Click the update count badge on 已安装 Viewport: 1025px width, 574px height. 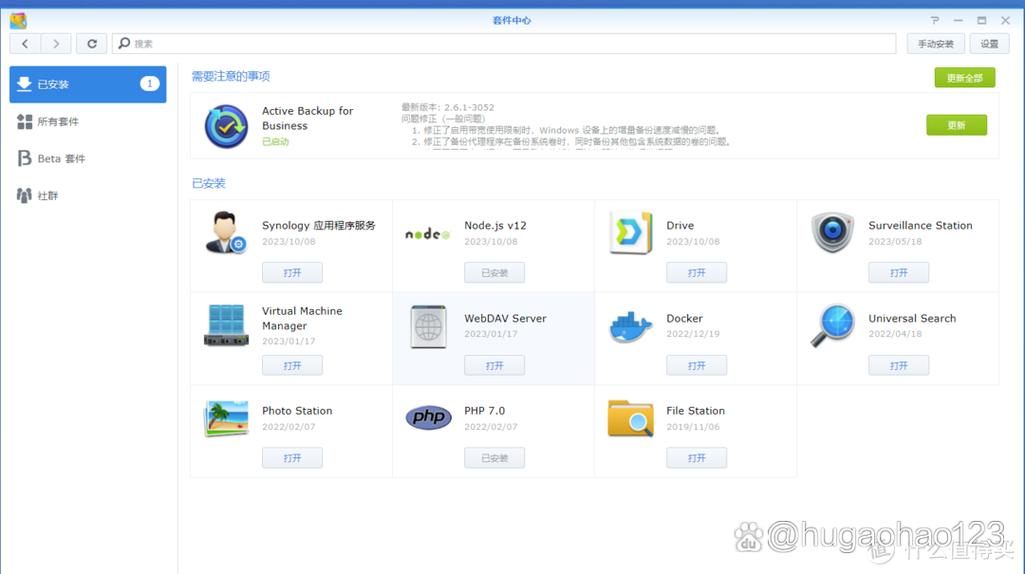(150, 84)
